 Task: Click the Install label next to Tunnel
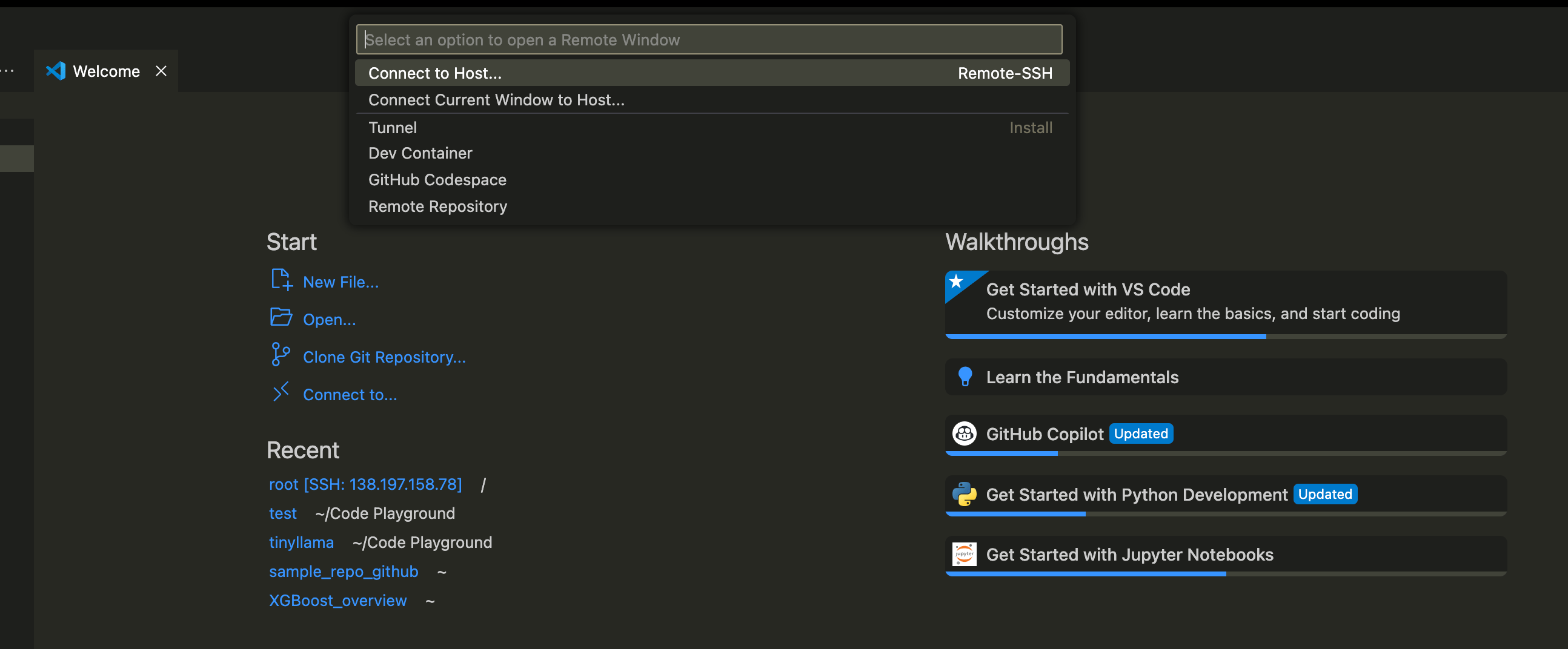click(1031, 127)
